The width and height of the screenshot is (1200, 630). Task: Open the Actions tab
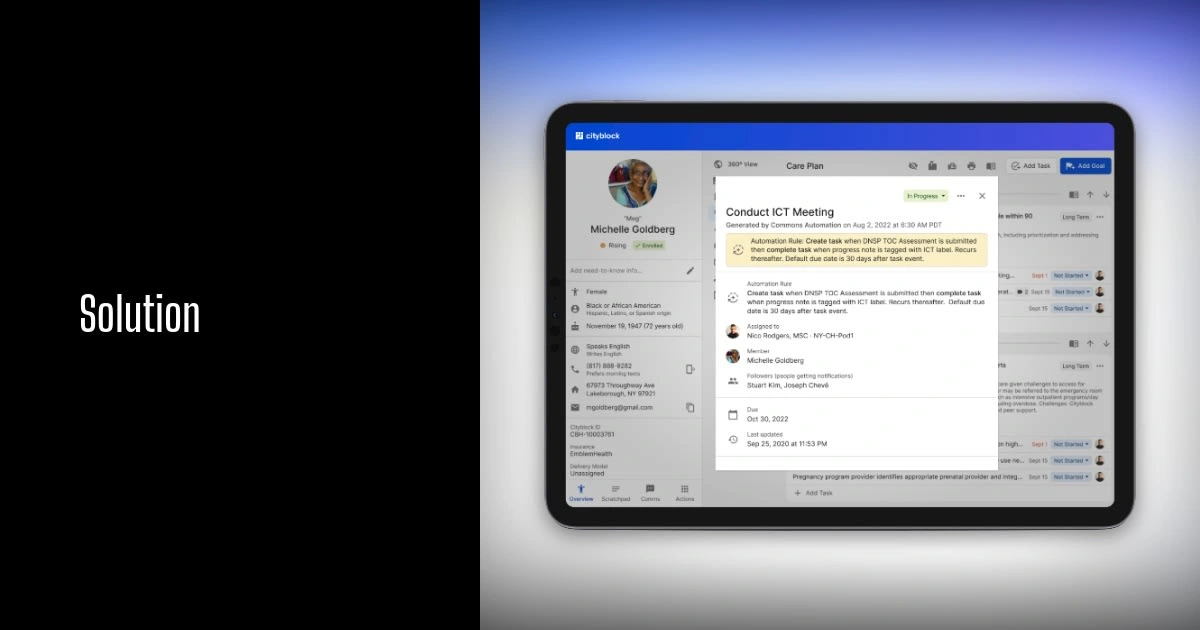pyautogui.click(x=684, y=492)
